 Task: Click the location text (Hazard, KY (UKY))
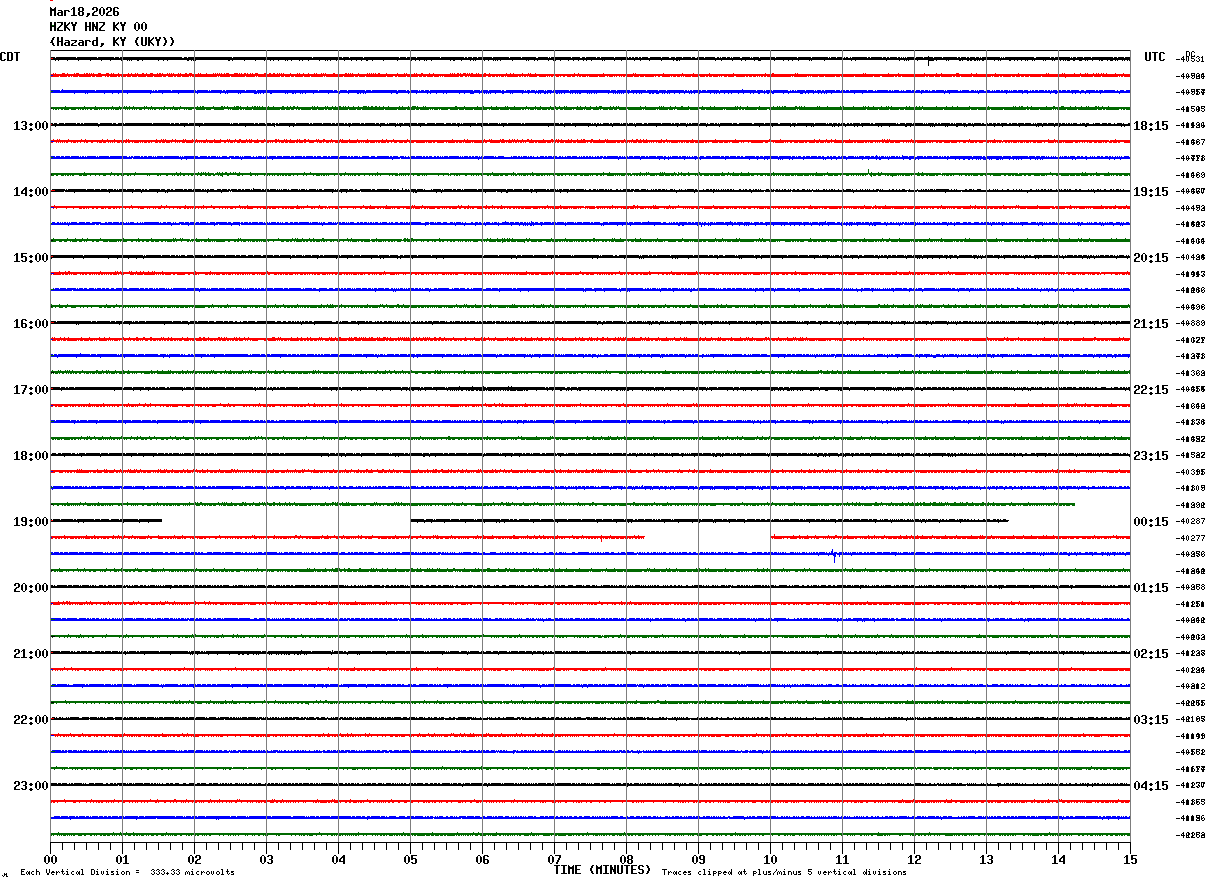pyautogui.click(x=112, y=42)
